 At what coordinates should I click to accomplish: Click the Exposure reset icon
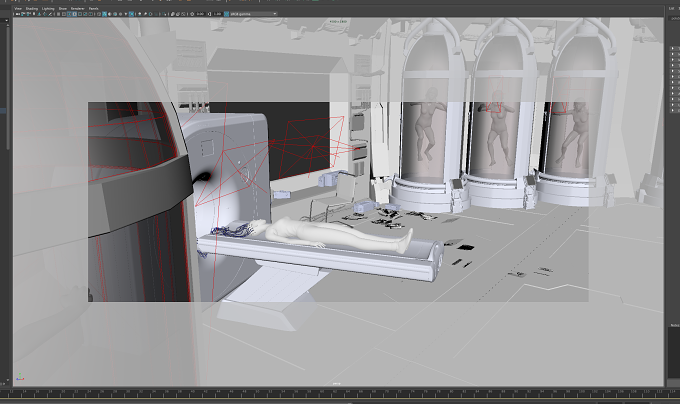click(192, 14)
